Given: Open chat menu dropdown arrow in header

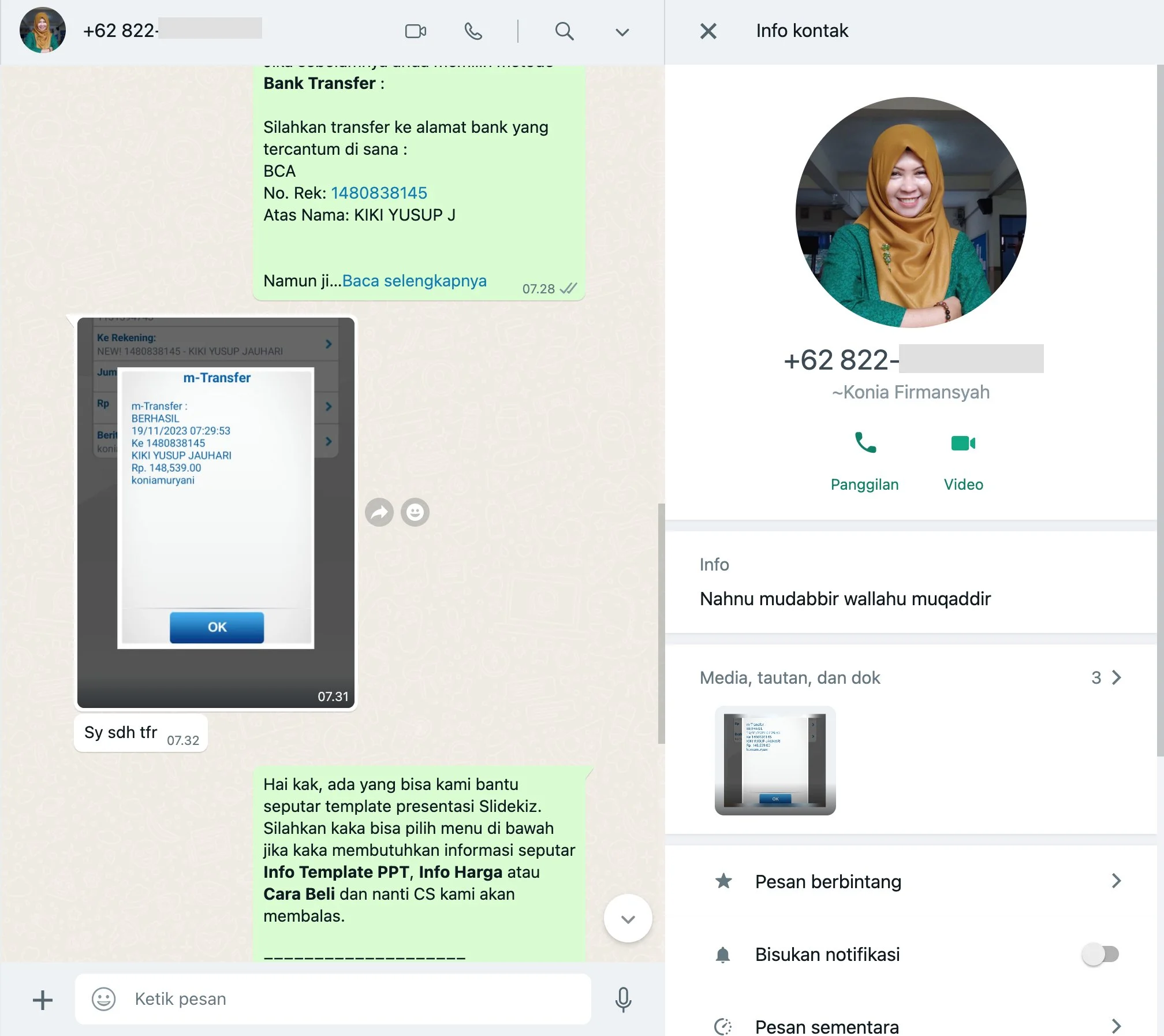Looking at the screenshot, I should (622, 32).
